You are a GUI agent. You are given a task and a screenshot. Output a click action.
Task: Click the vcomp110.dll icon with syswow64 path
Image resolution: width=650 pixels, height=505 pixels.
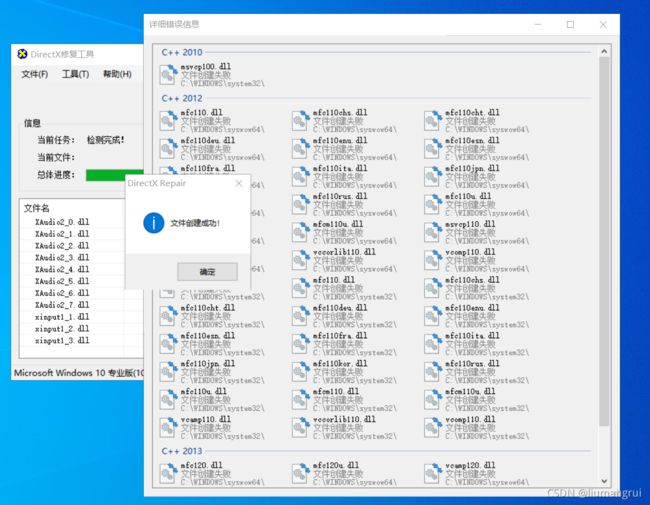(x=433, y=260)
